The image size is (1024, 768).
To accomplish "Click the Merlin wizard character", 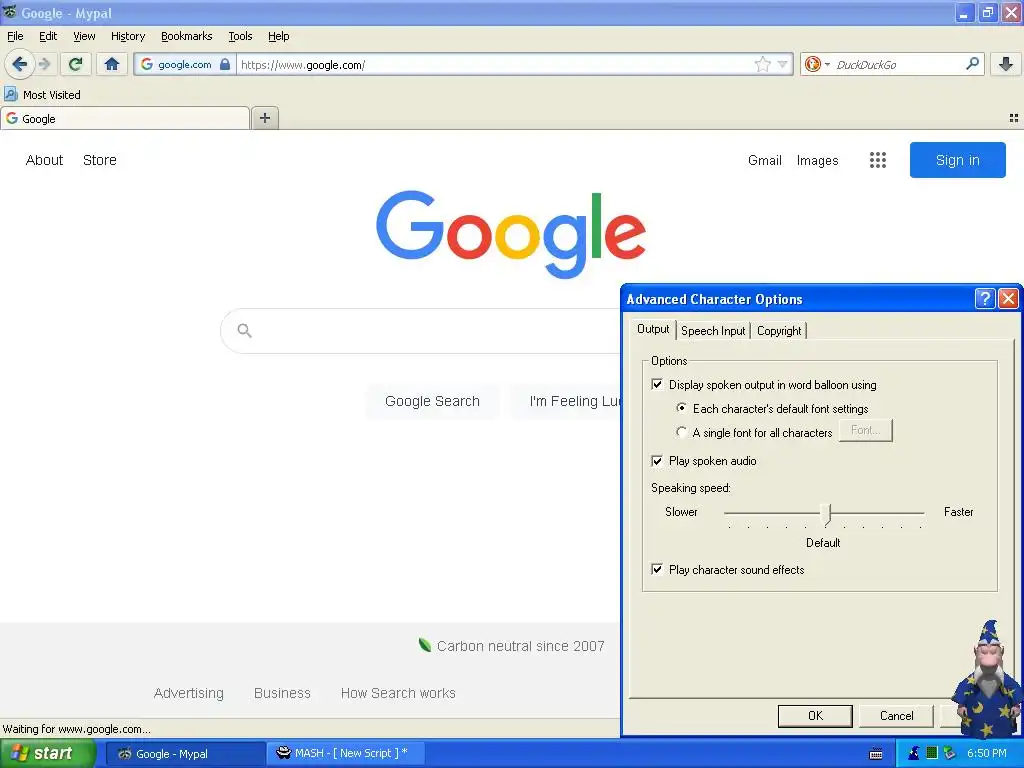I will tap(988, 679).
